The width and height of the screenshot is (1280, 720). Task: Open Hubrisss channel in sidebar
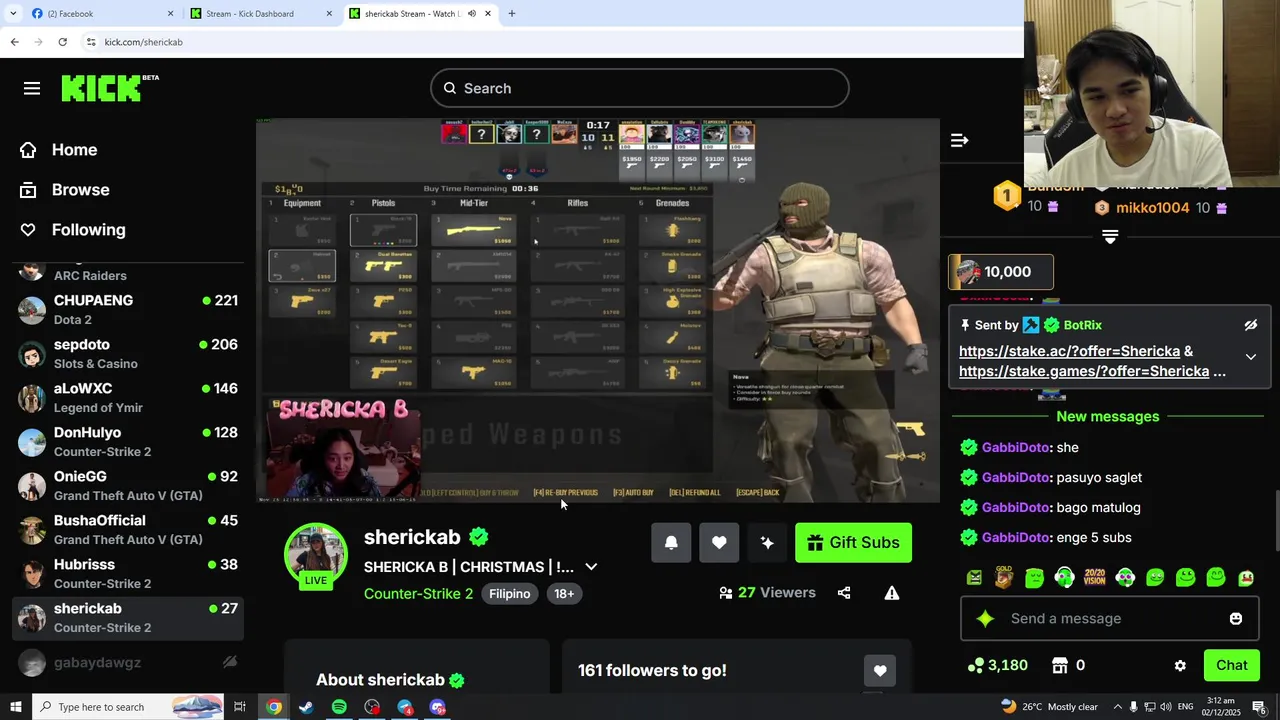pos(128,574)
